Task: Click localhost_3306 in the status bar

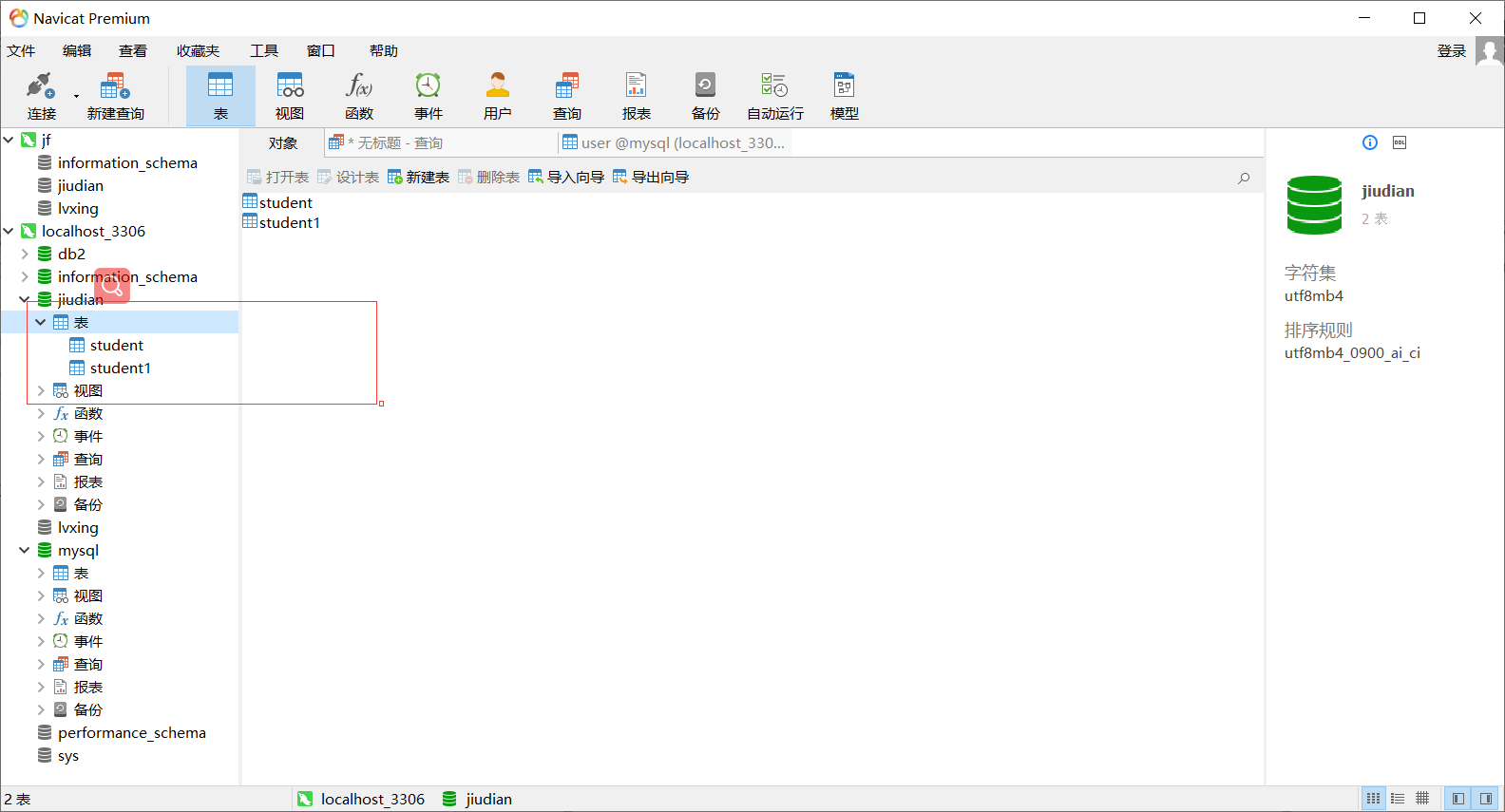Action: 361,799
